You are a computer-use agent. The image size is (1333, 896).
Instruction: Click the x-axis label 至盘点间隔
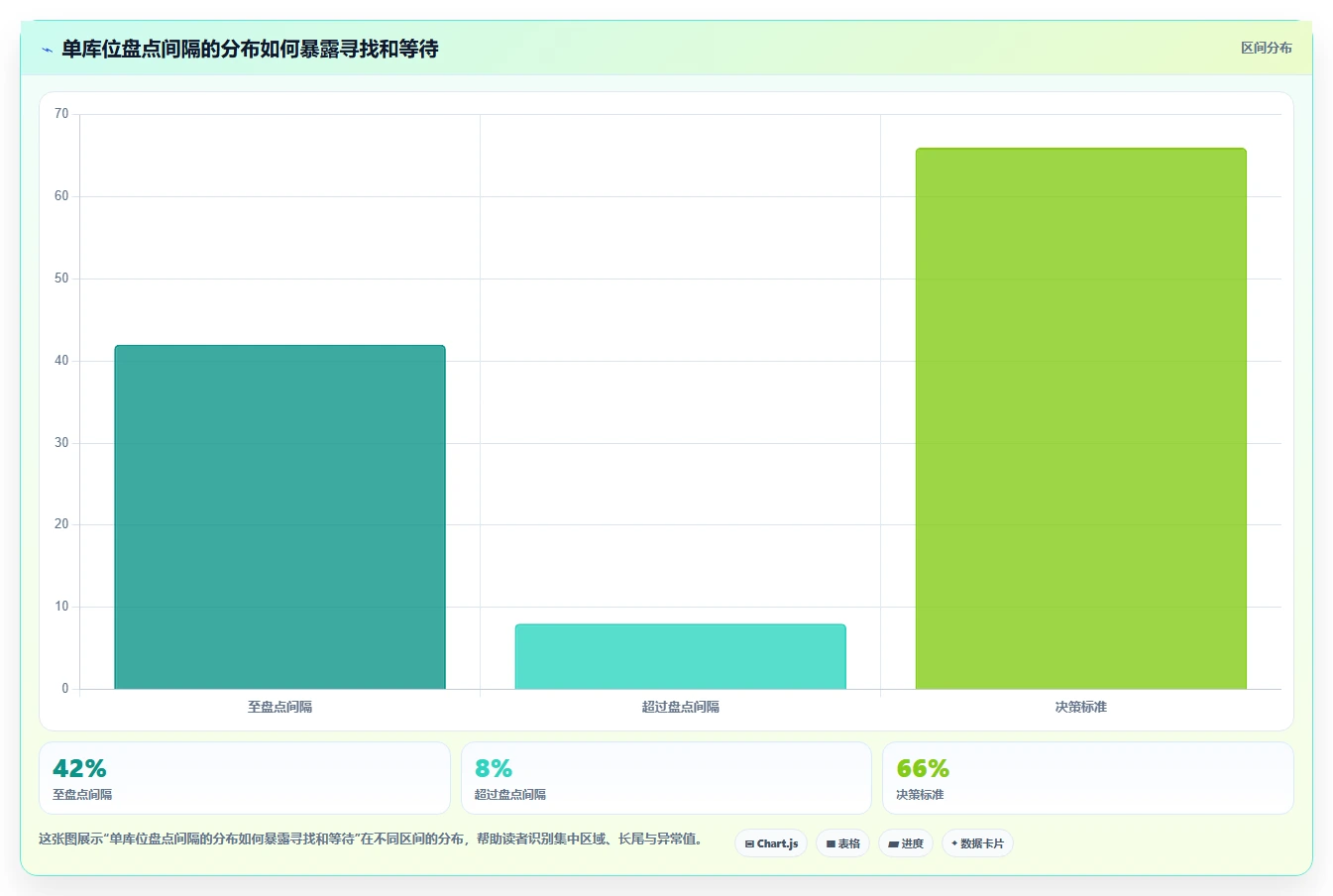click(279, 707)
